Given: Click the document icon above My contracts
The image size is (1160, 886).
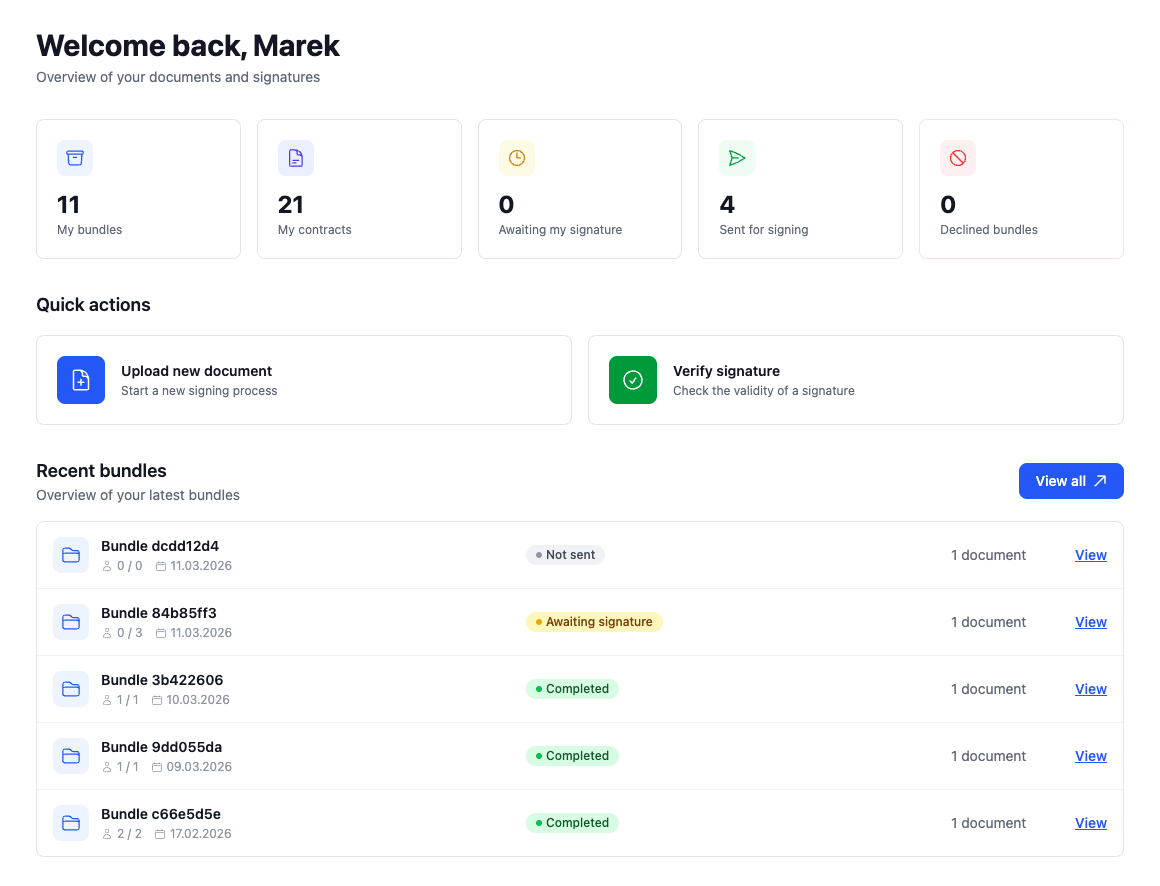Looking at the screenshot, I should point(295,158).
